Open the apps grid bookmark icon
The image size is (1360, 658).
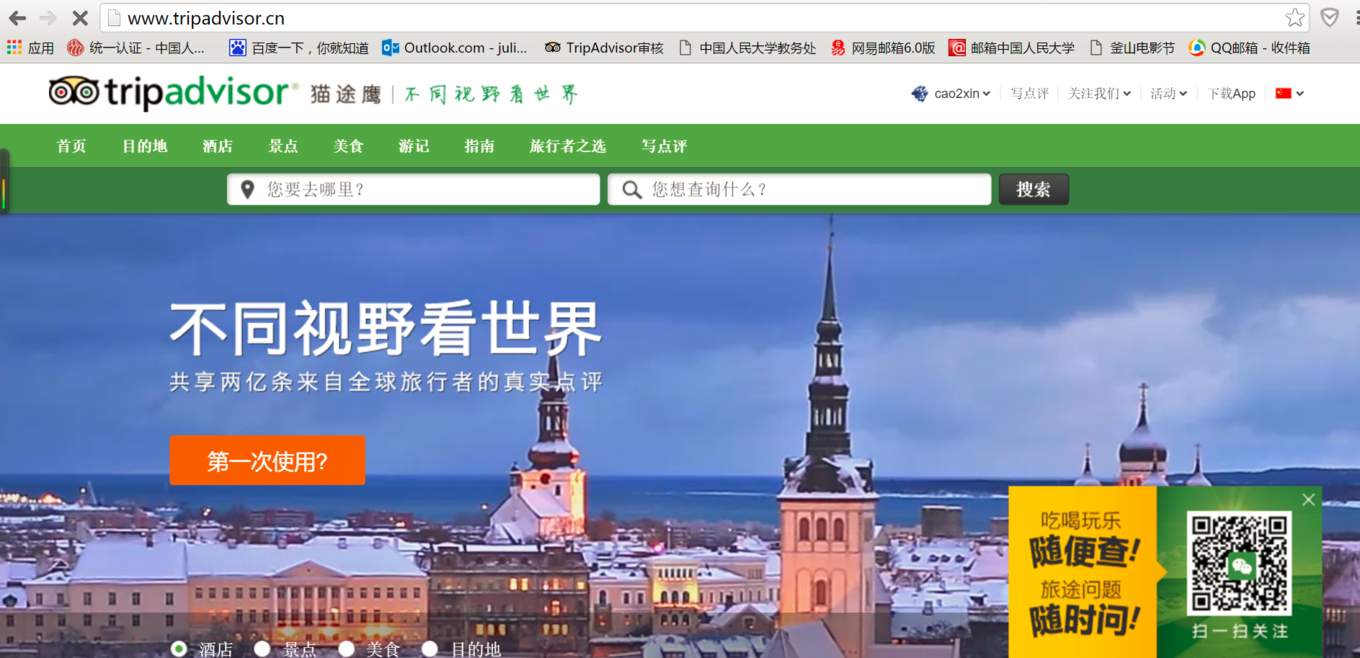14,47
